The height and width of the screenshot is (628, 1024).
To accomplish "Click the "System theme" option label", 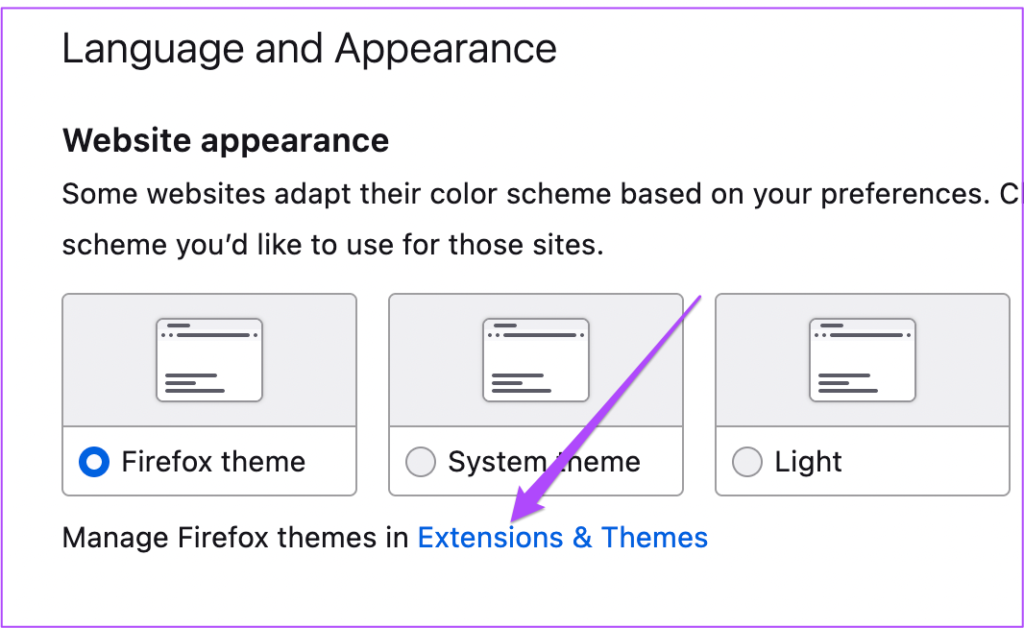I will click(544, 462).
